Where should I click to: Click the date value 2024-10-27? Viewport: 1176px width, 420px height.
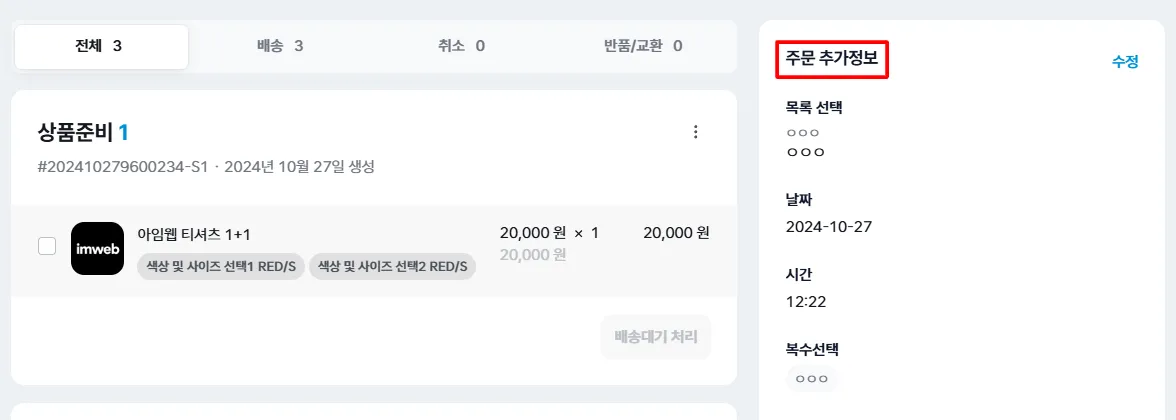(829, 226)
